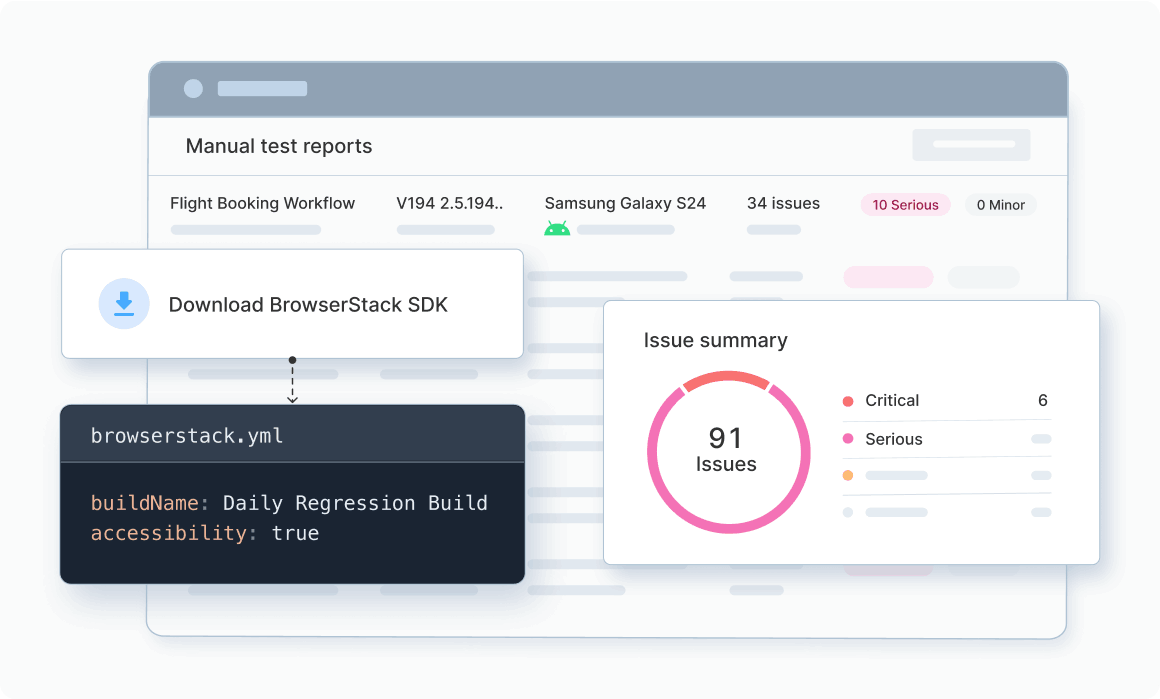The height and width of the screenshot is (699, 1160).
Task: Click the orange legend dot
Action: click(x=848, y=475)
